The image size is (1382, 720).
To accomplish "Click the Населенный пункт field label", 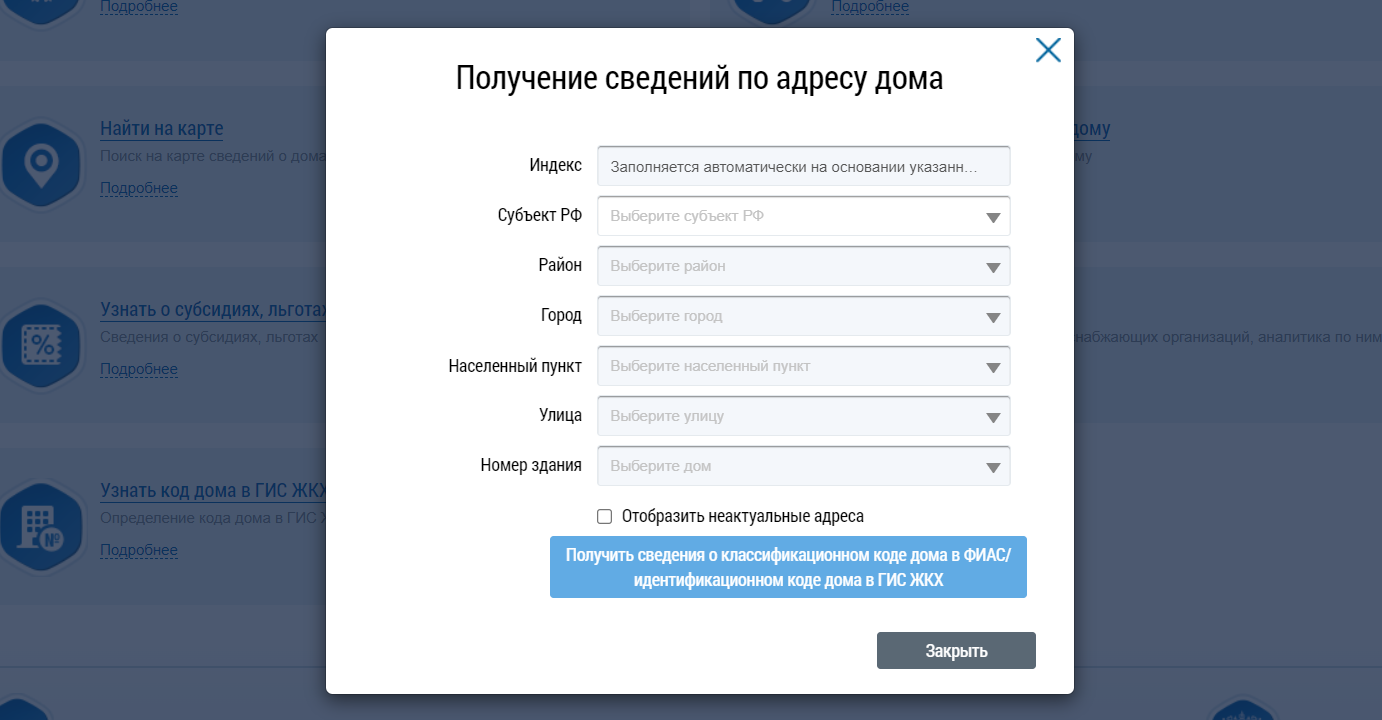I will (x=515, y=365).
